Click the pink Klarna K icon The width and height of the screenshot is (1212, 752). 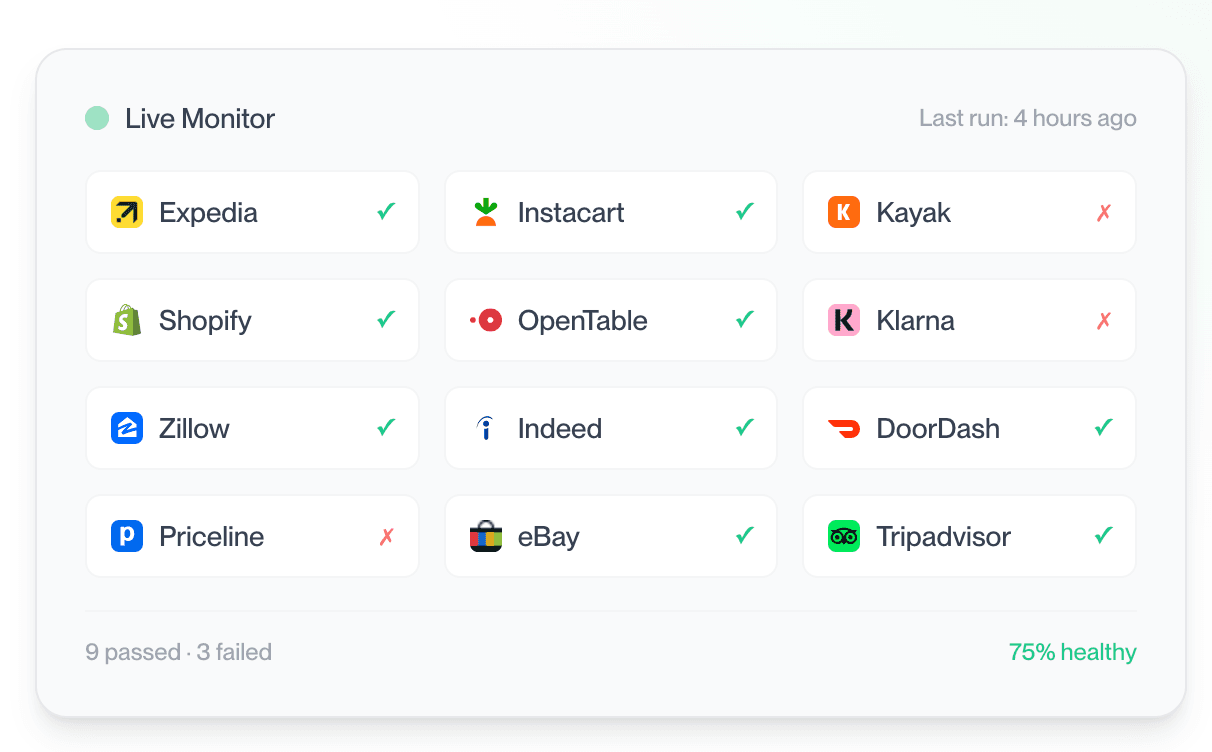844,320
